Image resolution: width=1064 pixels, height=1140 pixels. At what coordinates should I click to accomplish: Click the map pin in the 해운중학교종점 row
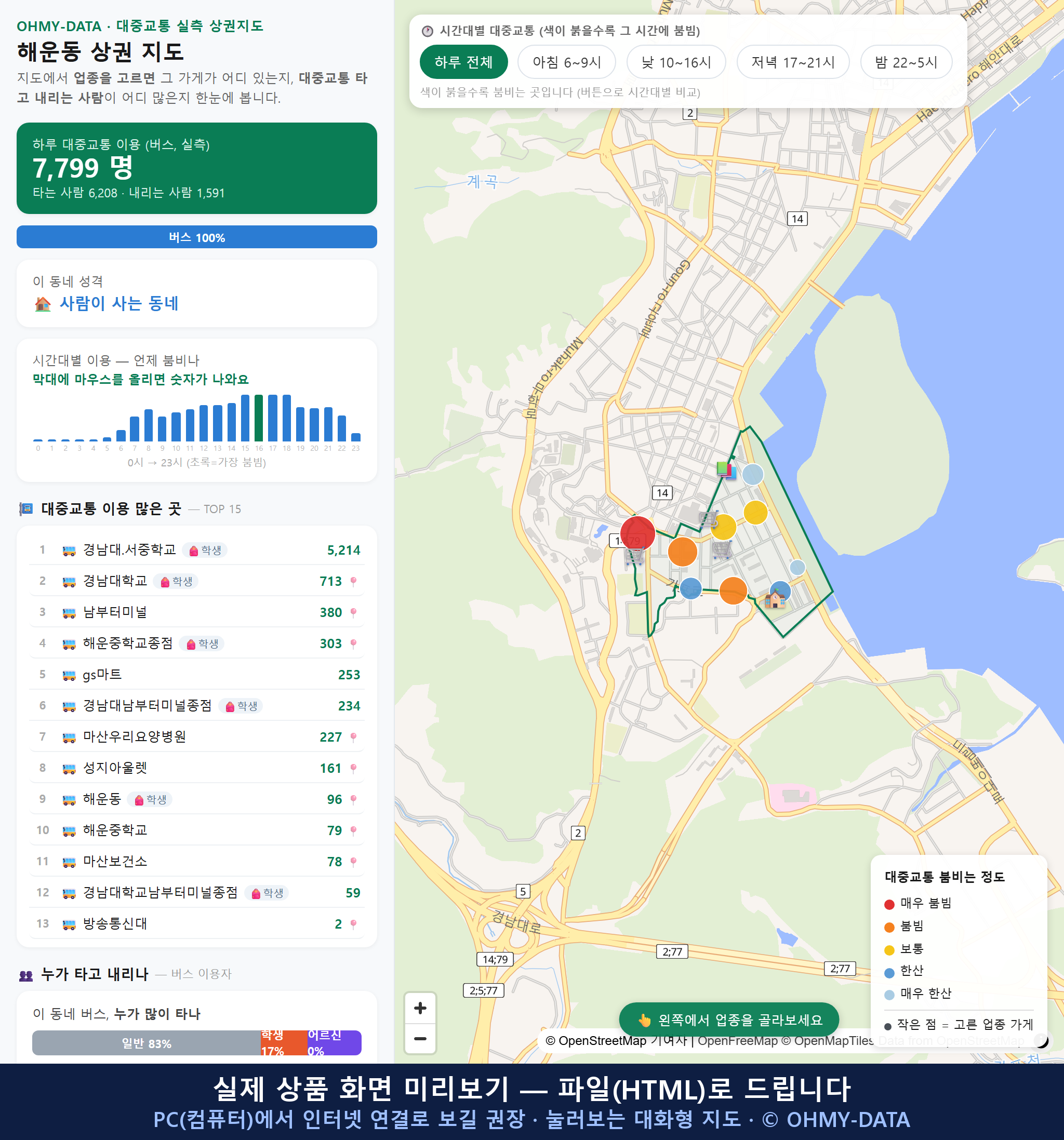[x=353, y=643]
